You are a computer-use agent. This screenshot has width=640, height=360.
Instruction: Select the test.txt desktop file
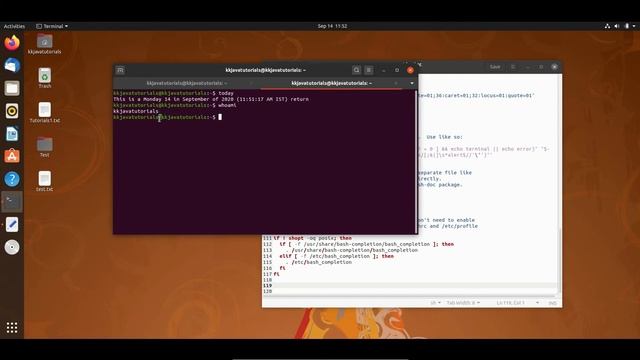tap(44, 181)
